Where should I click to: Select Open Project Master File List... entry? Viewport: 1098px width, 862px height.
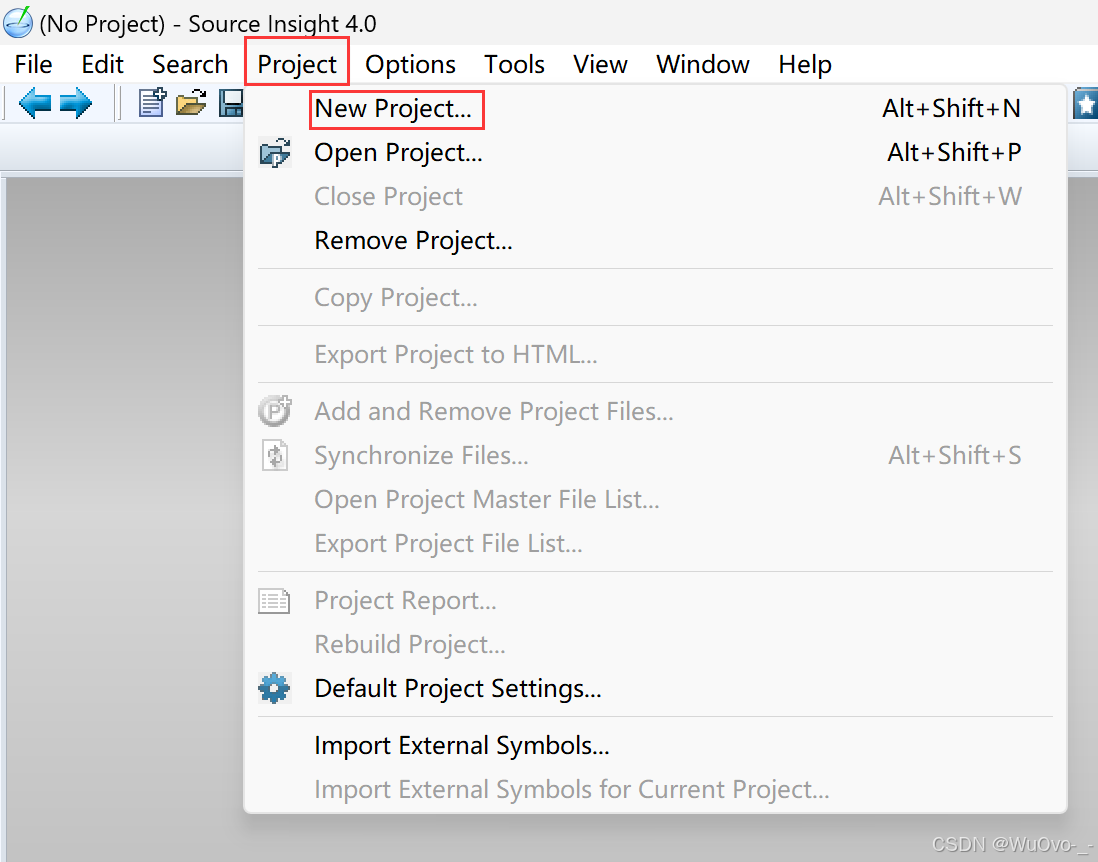point(655,499)
